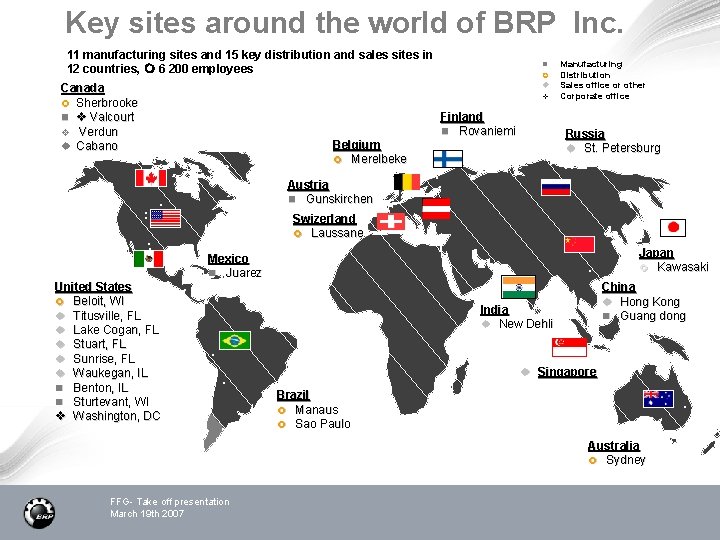Click the distribution marker beside Merelbeke

[338, 160]
